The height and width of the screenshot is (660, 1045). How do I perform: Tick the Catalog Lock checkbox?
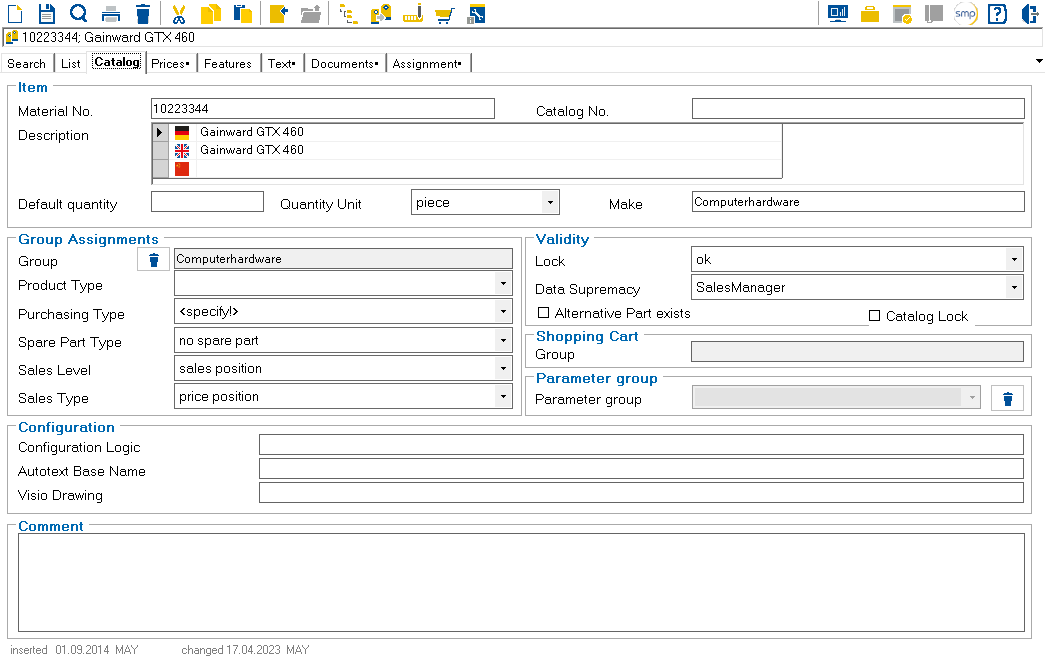(x=874, y=316)
